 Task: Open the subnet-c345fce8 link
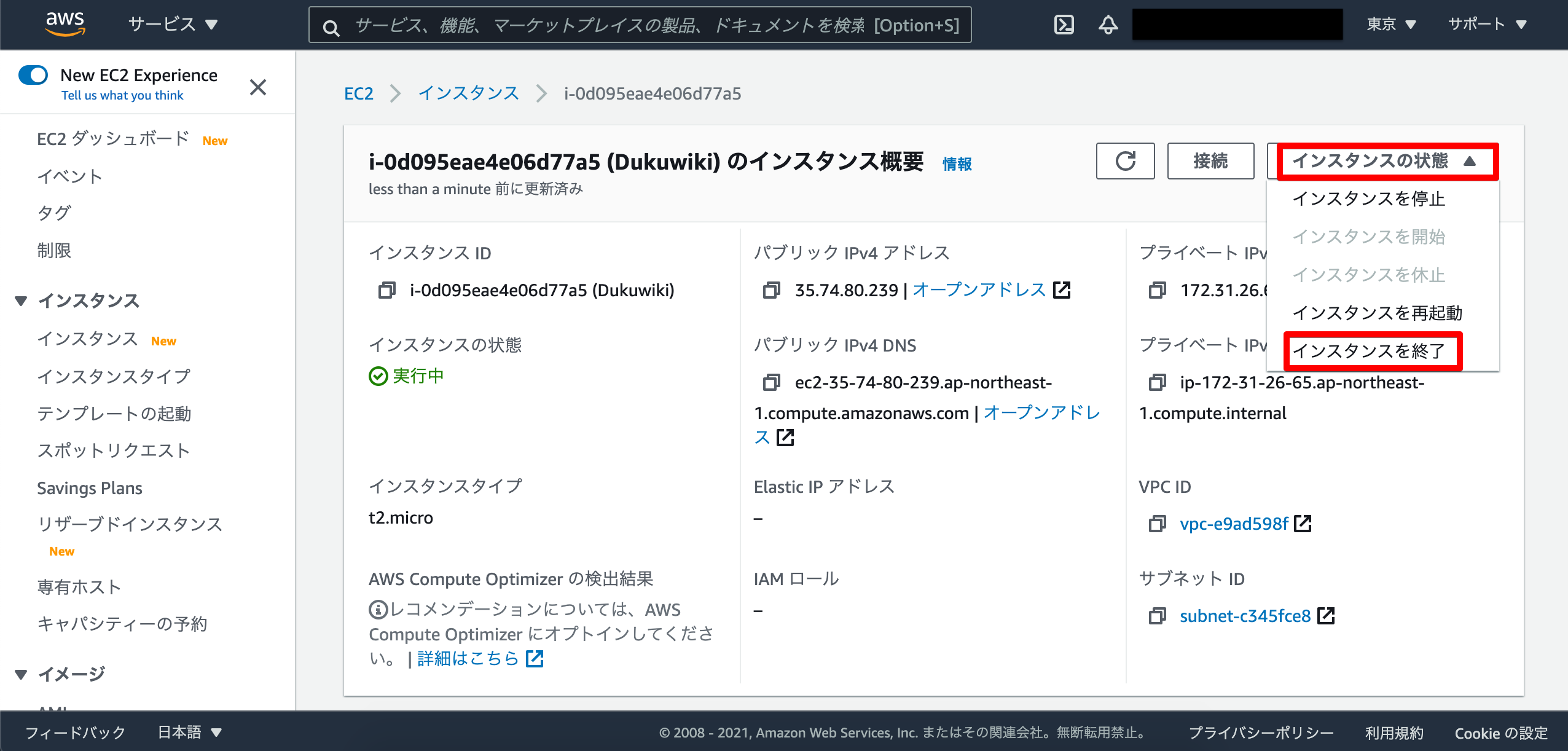coord(1245,616)
